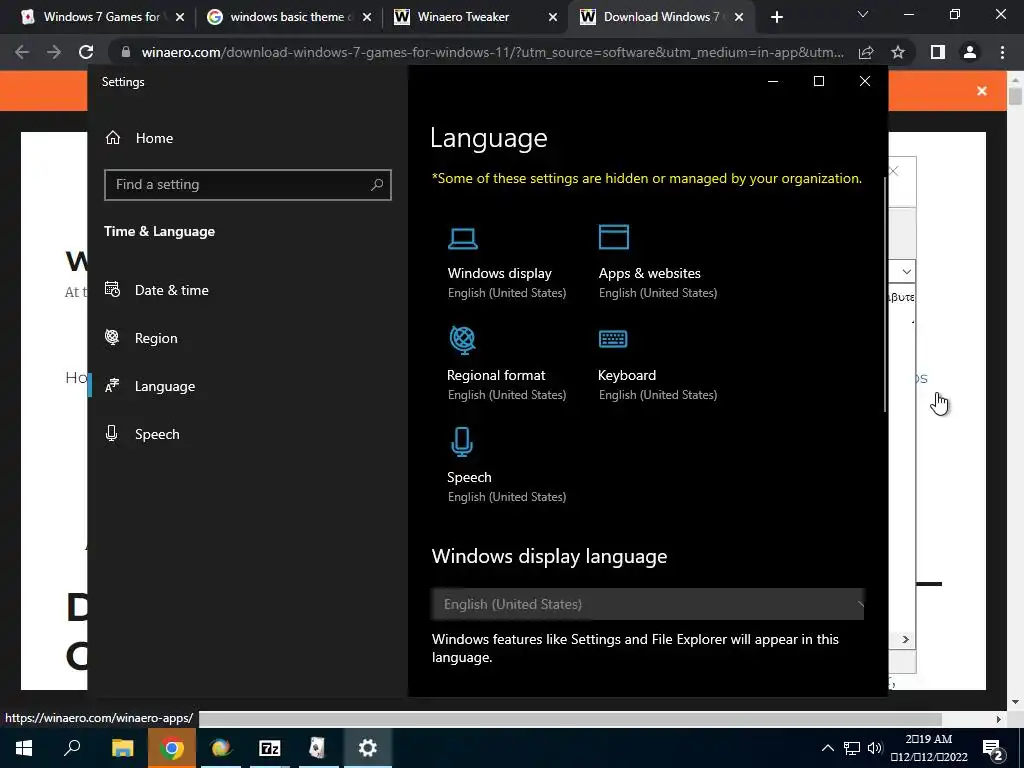Open Chrome three-dot menu
The image size is (1024, 768).
tap(1002, 52)
